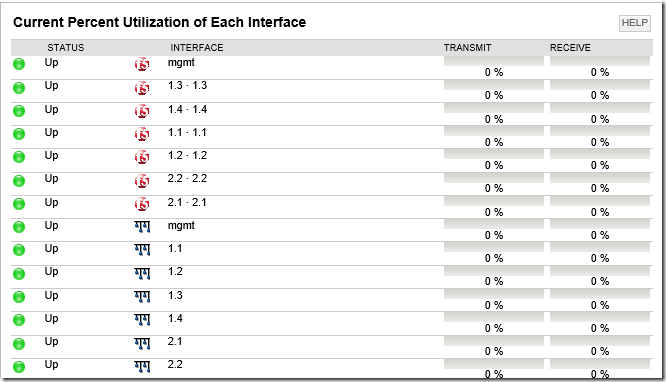Screen dimensions: 666x382
Task: Open the HELP button
Action: pos(635,23)
